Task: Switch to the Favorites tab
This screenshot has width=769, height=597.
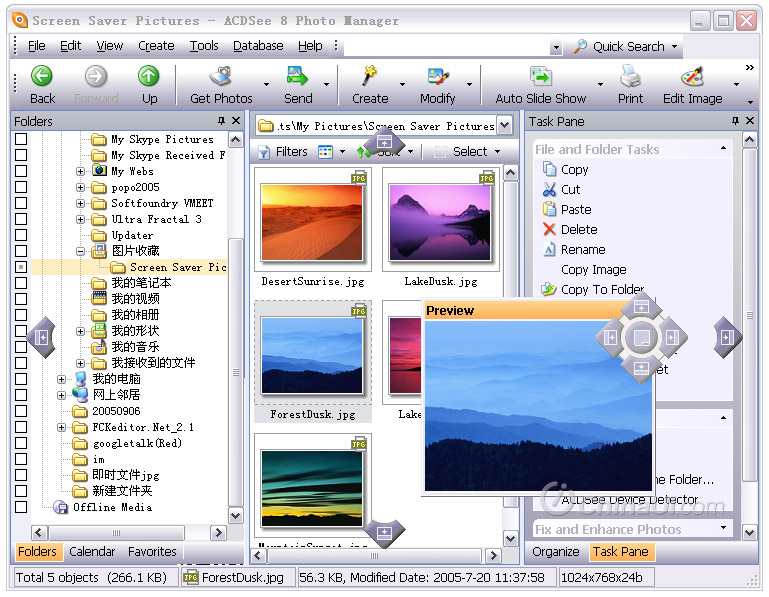Action: 152,552
